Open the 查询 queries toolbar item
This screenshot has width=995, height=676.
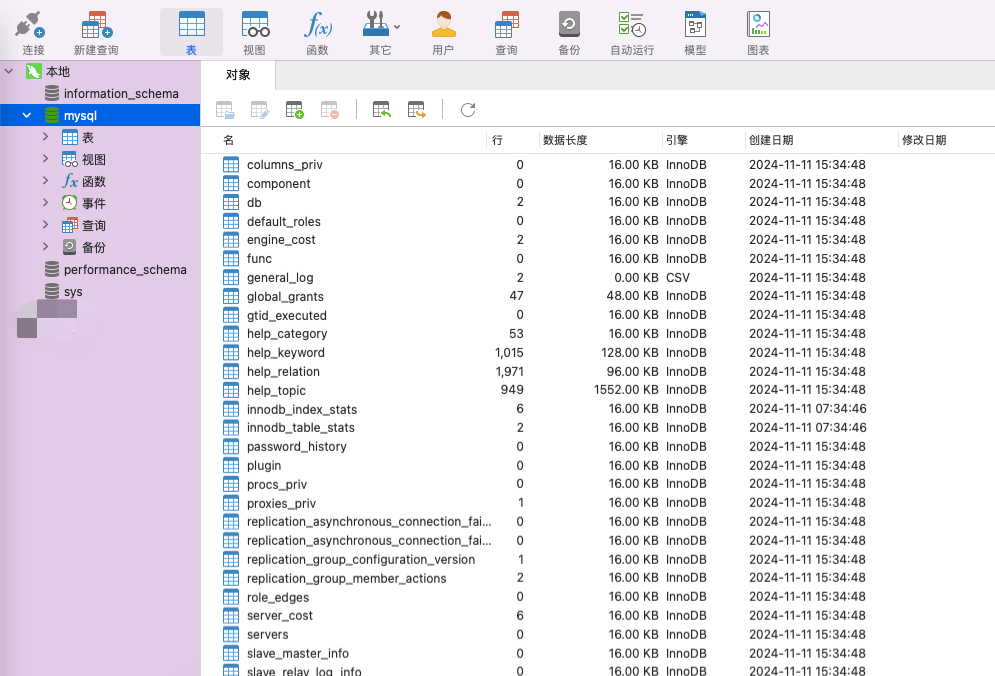(506, 32)
